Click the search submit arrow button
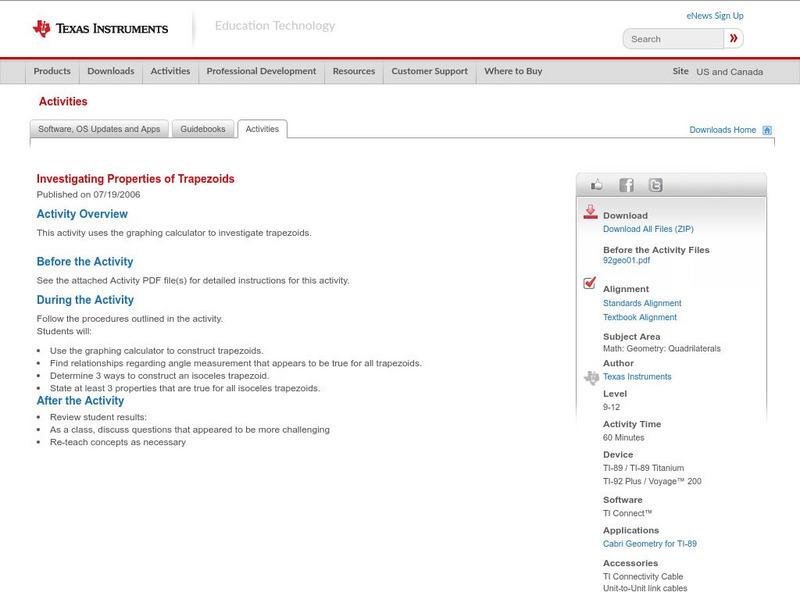The image size is (800, 592). click(x=734, y=38)
